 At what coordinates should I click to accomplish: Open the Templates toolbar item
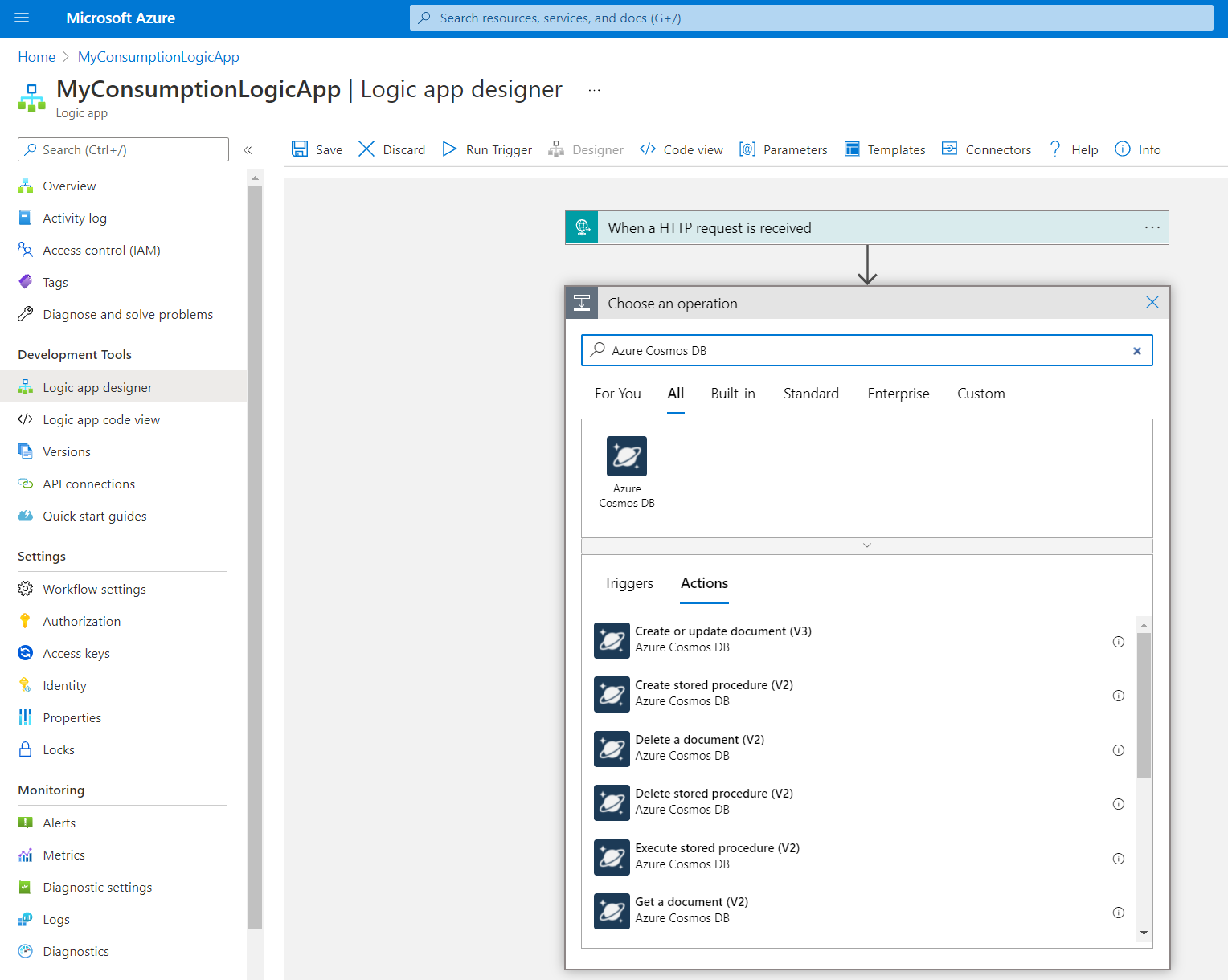click(x=885, y=149)
